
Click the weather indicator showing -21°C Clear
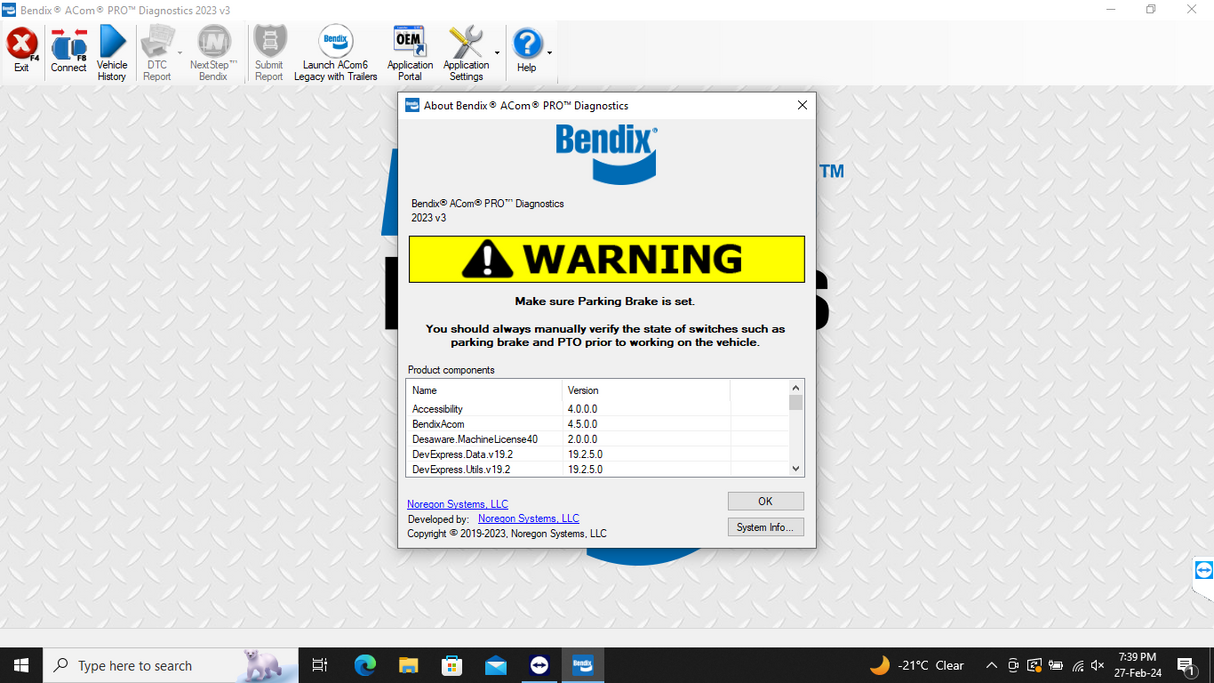[x=916, y=665]
